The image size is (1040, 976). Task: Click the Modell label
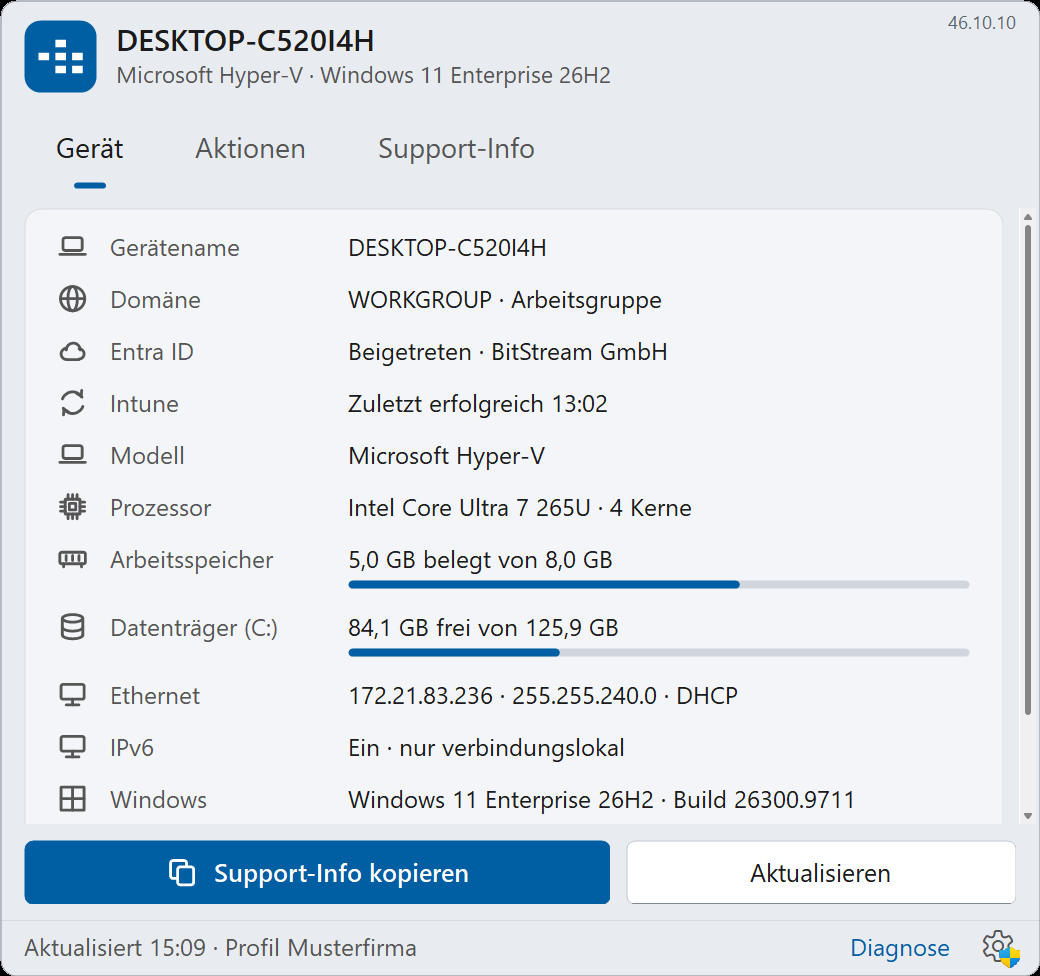point(147,456)
